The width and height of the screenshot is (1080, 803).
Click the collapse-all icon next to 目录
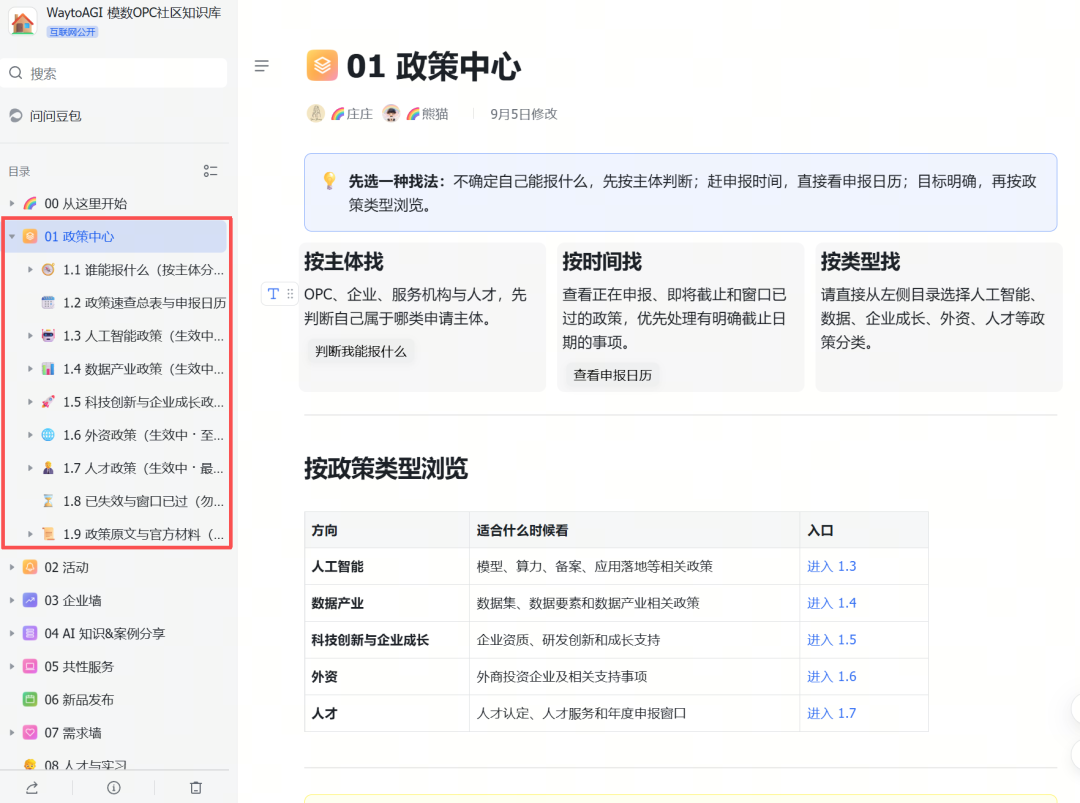(x=211, y=171)
